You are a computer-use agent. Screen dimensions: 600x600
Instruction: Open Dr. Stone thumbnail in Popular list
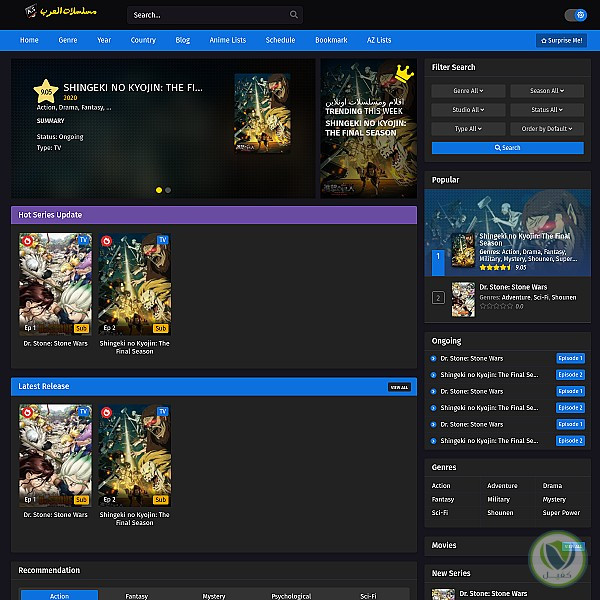pos(463,299)
